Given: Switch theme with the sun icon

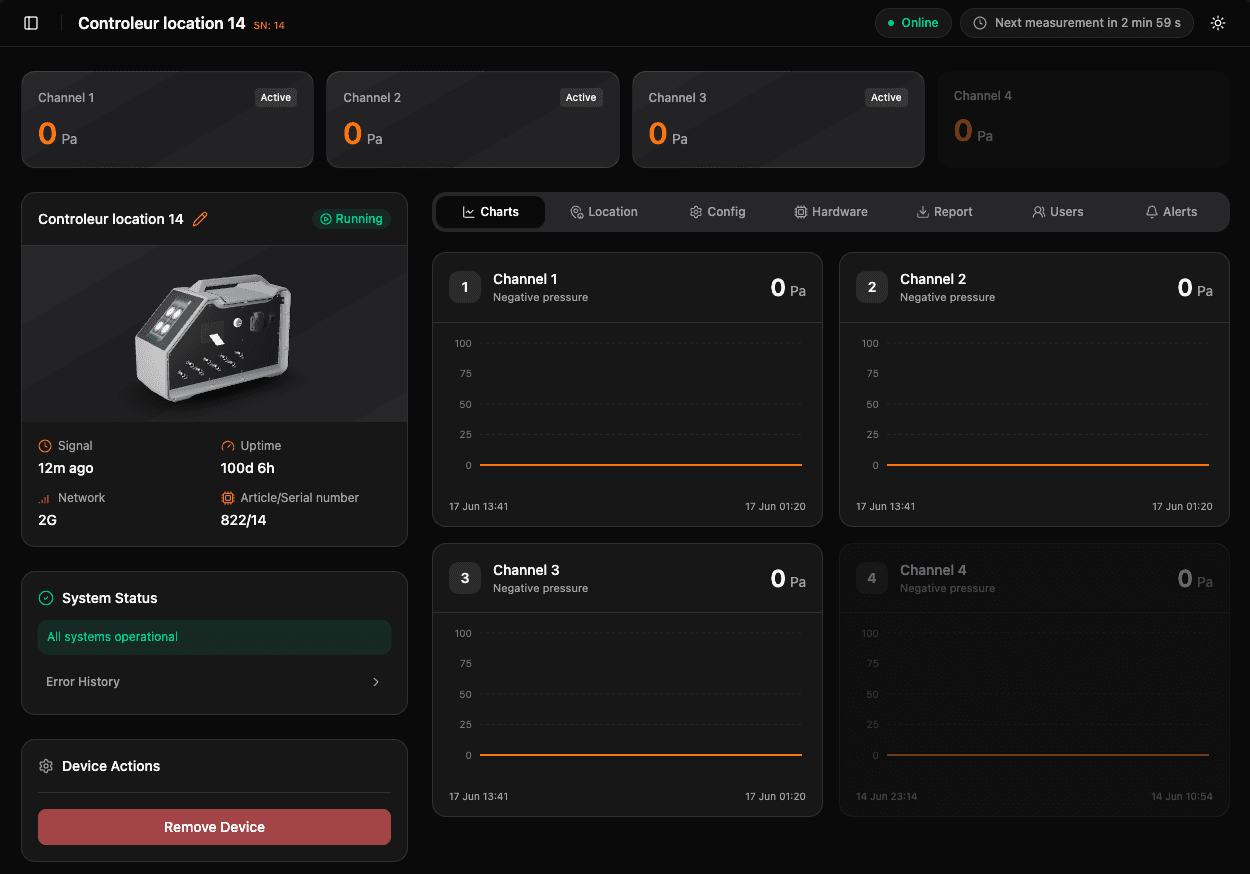Looking at the screenshot, I should click(1217, 23).
